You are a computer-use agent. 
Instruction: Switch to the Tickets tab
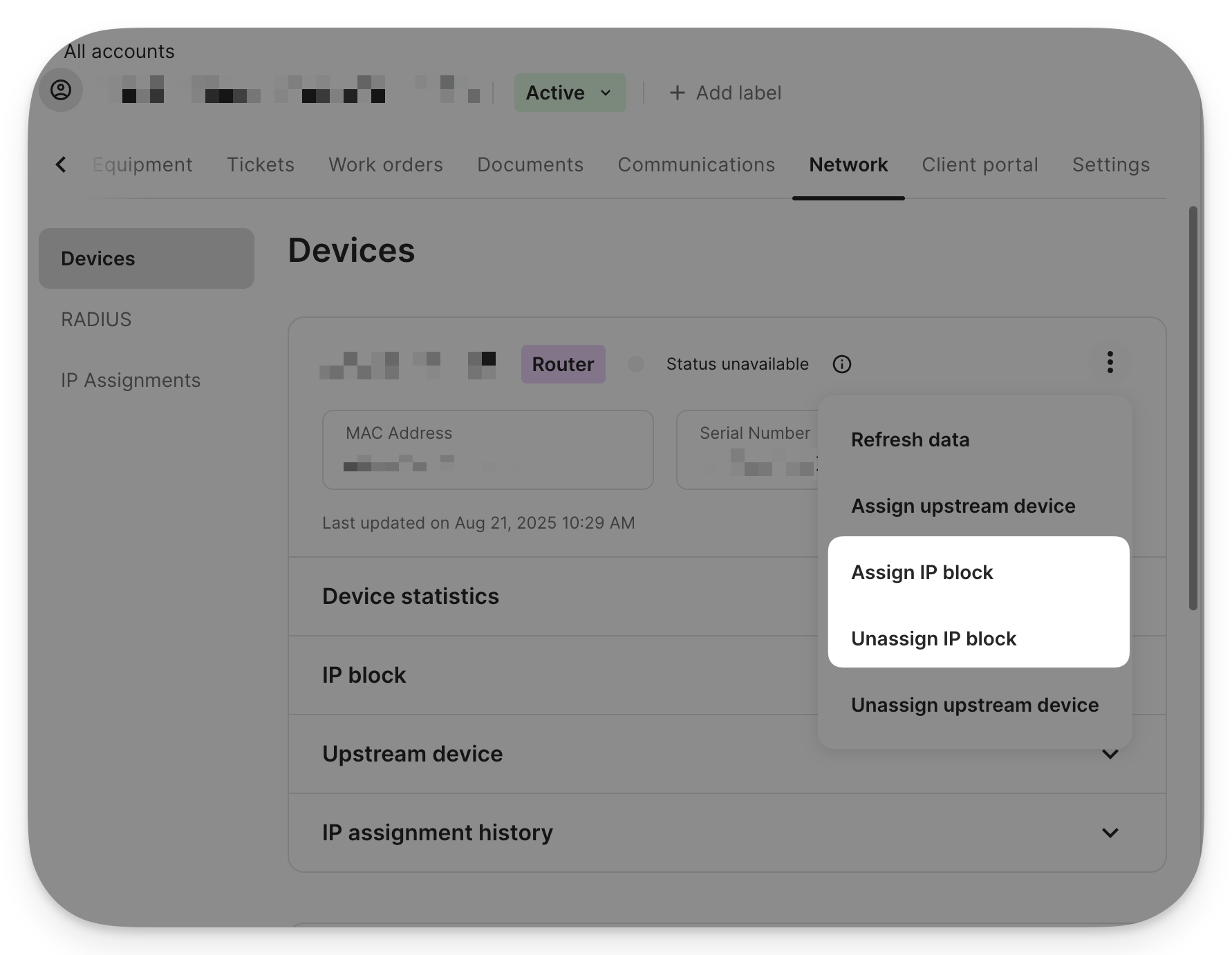coord(261,164)
